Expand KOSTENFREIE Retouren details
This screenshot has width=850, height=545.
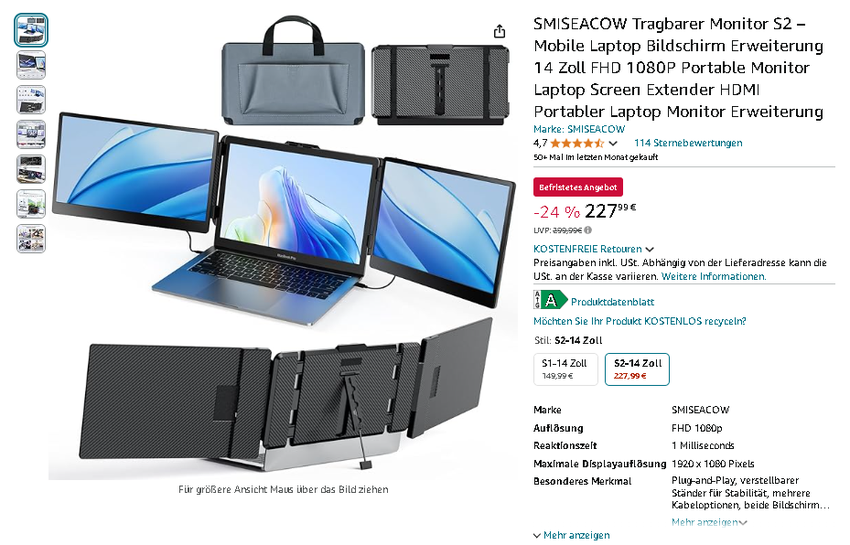[594, 249]
